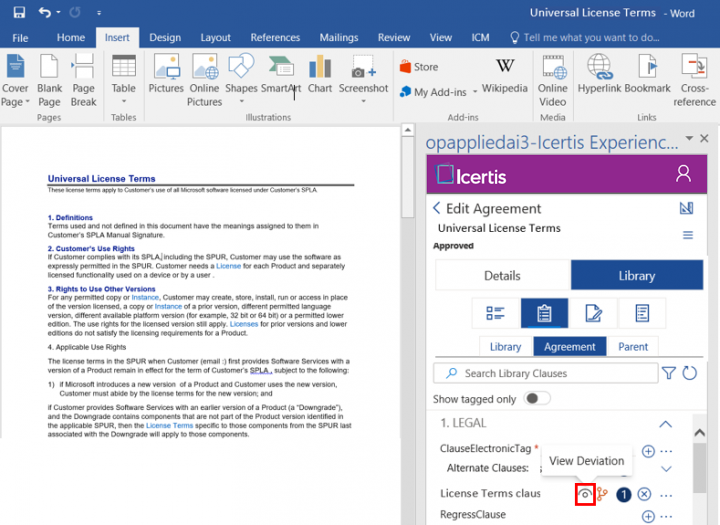Undo the last action

click(45, 12)
